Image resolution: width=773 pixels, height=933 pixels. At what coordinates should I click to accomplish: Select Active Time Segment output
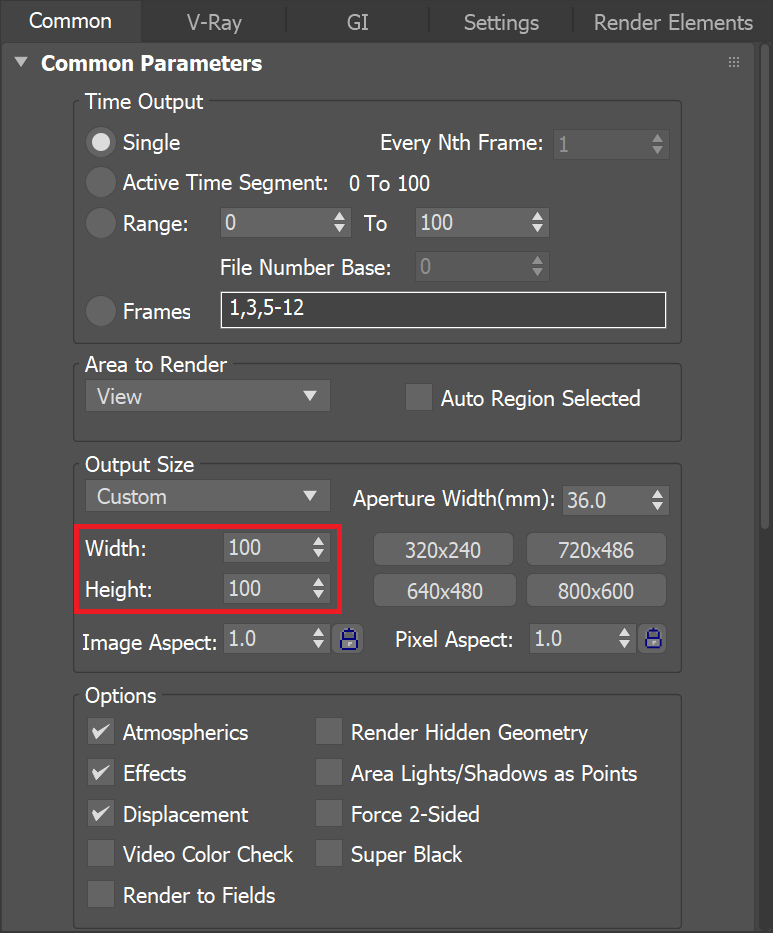[100, 182]
